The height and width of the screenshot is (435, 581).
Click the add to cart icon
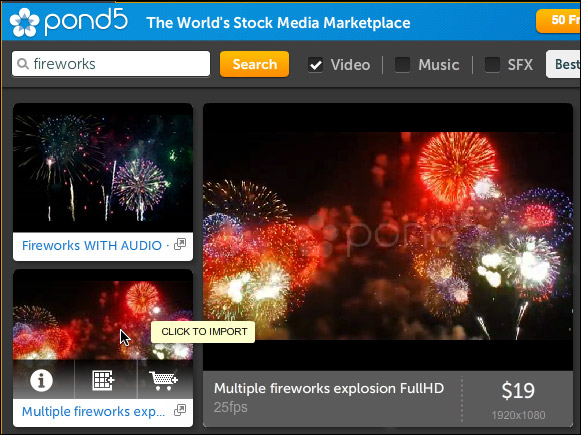click(163, 380)
